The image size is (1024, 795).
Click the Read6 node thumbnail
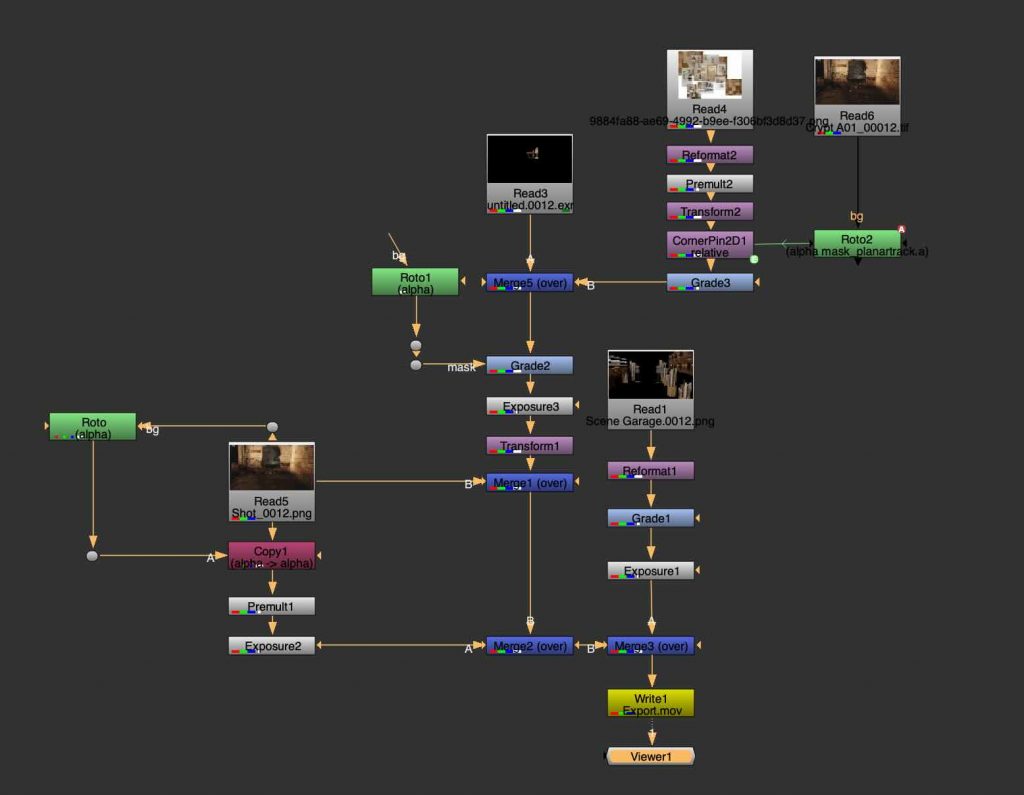point(857,82)
